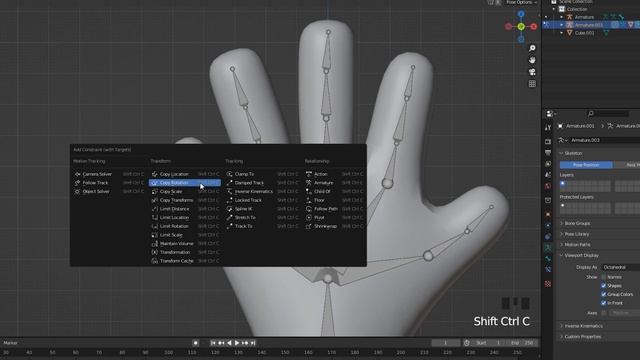Choose Transformation constraint entry
Viewport: 640px width, 360px height.
184,252
